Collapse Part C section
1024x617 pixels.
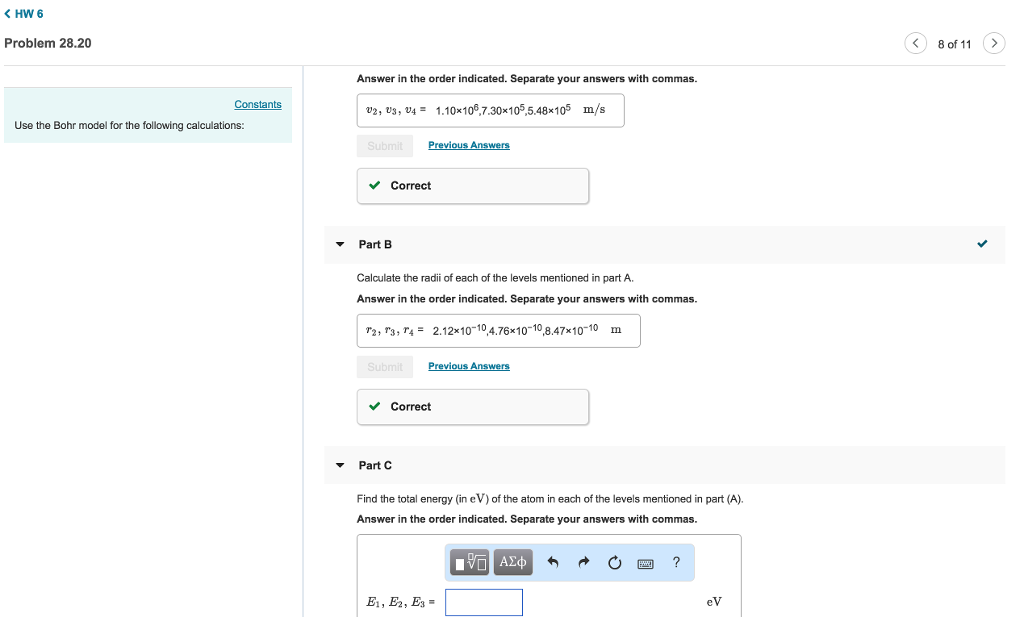pyautogui.click(x=340, y=466)
